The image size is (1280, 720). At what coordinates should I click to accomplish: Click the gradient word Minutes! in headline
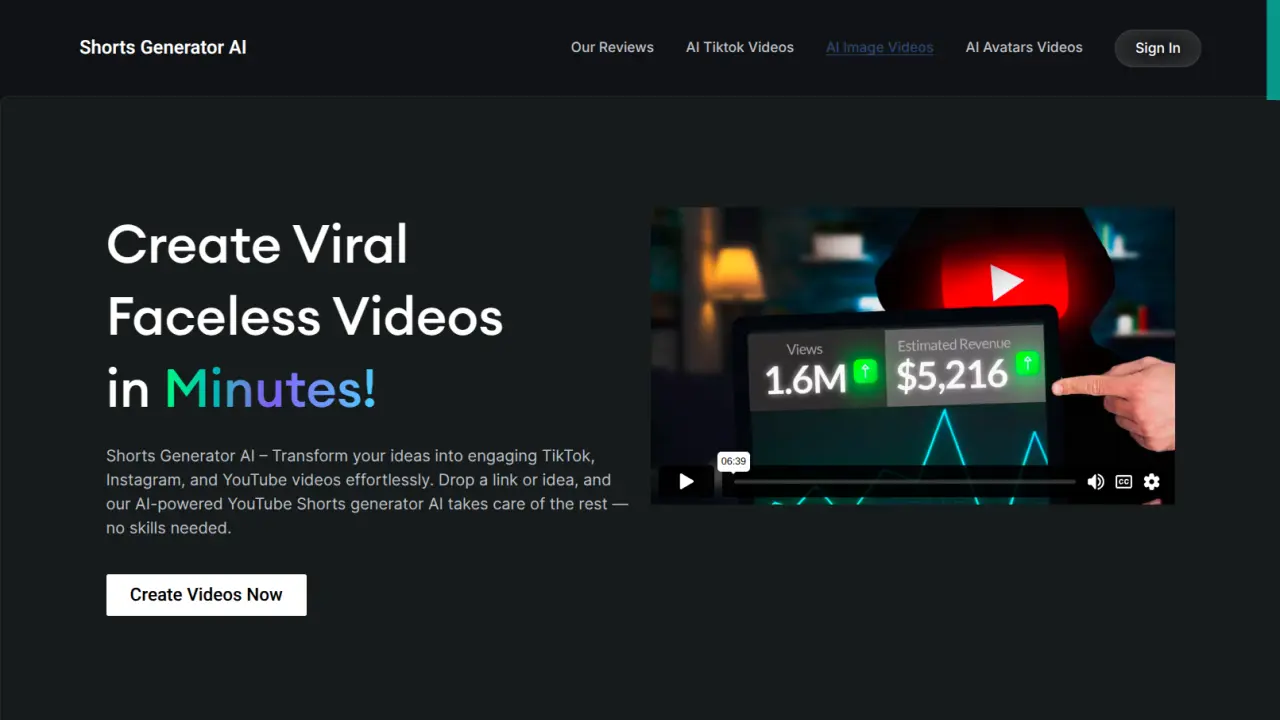click(270, 389)
